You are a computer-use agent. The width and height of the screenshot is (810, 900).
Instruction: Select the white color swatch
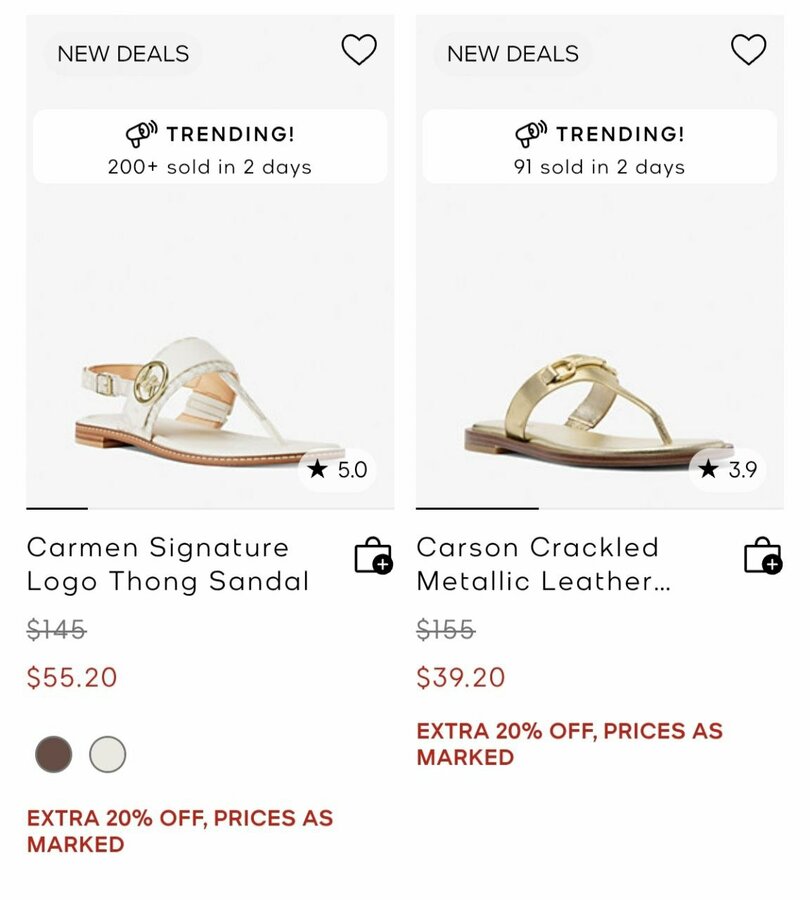(x=108, y=754)
